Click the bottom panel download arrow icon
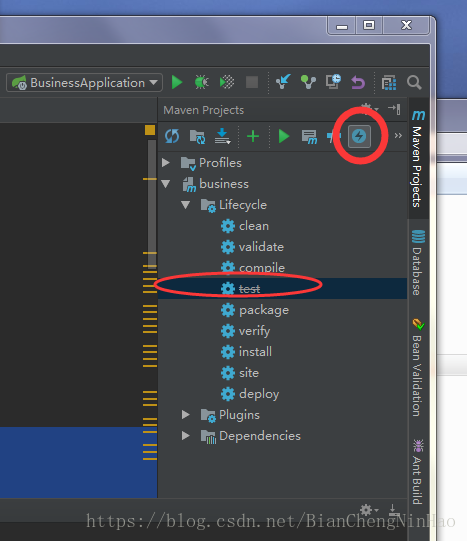This screenshot has height=541, width=467. pos(393,510)
